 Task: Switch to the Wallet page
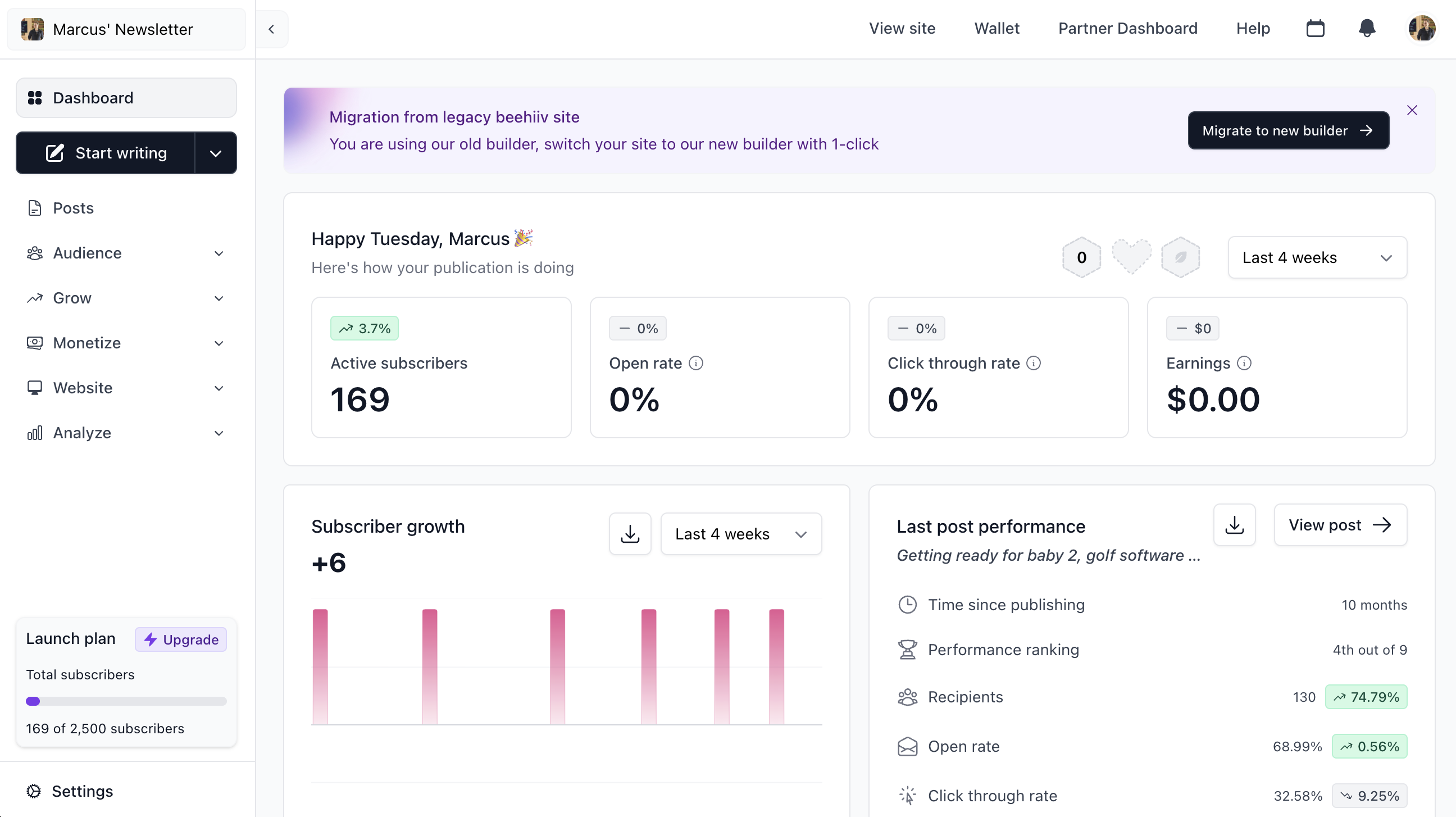[997, 28]
